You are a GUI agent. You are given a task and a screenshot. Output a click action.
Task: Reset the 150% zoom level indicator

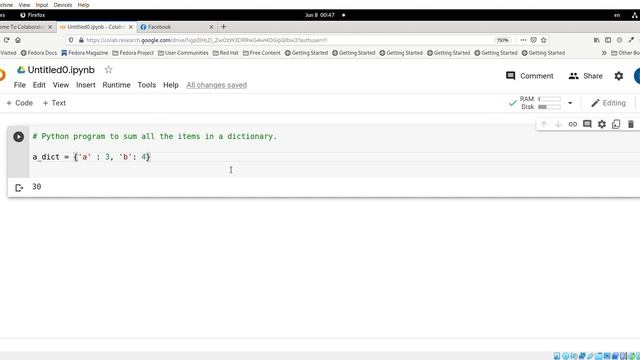pyautogui.click(x=502, y=40)
